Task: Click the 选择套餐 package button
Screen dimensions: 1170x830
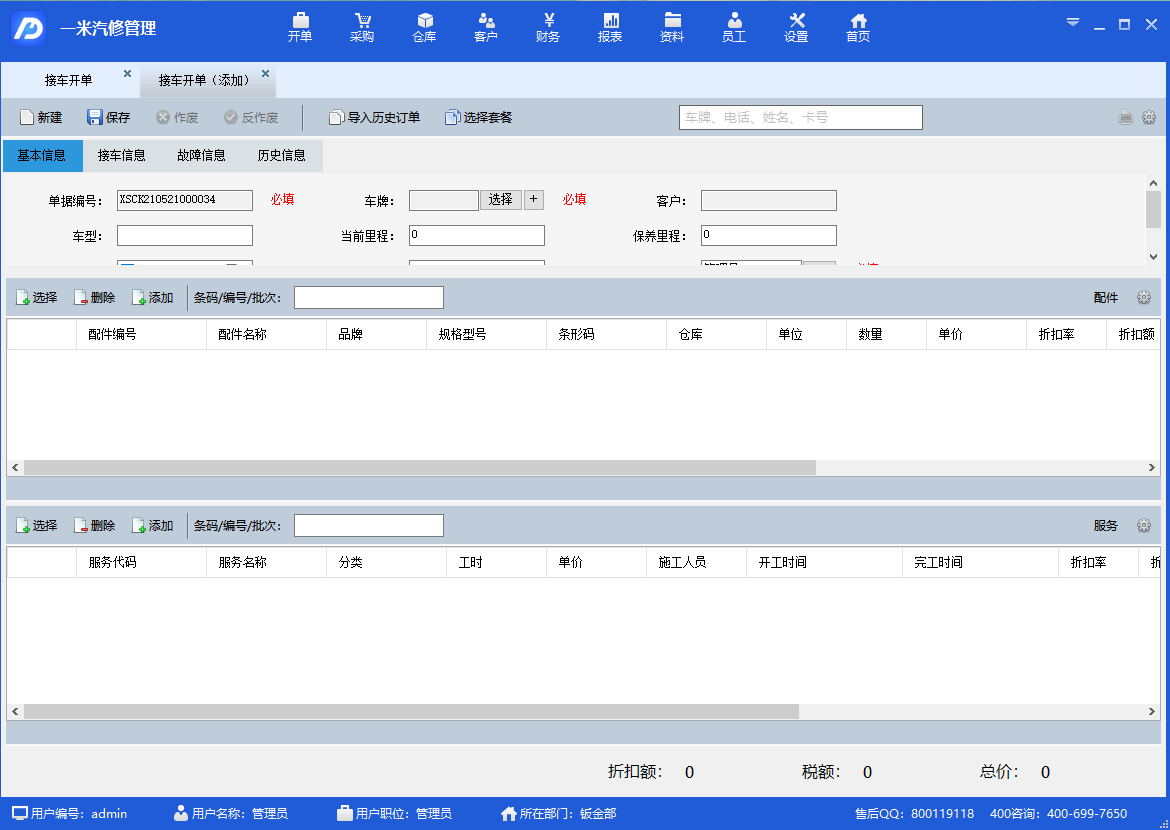Action: coord(479,118)
